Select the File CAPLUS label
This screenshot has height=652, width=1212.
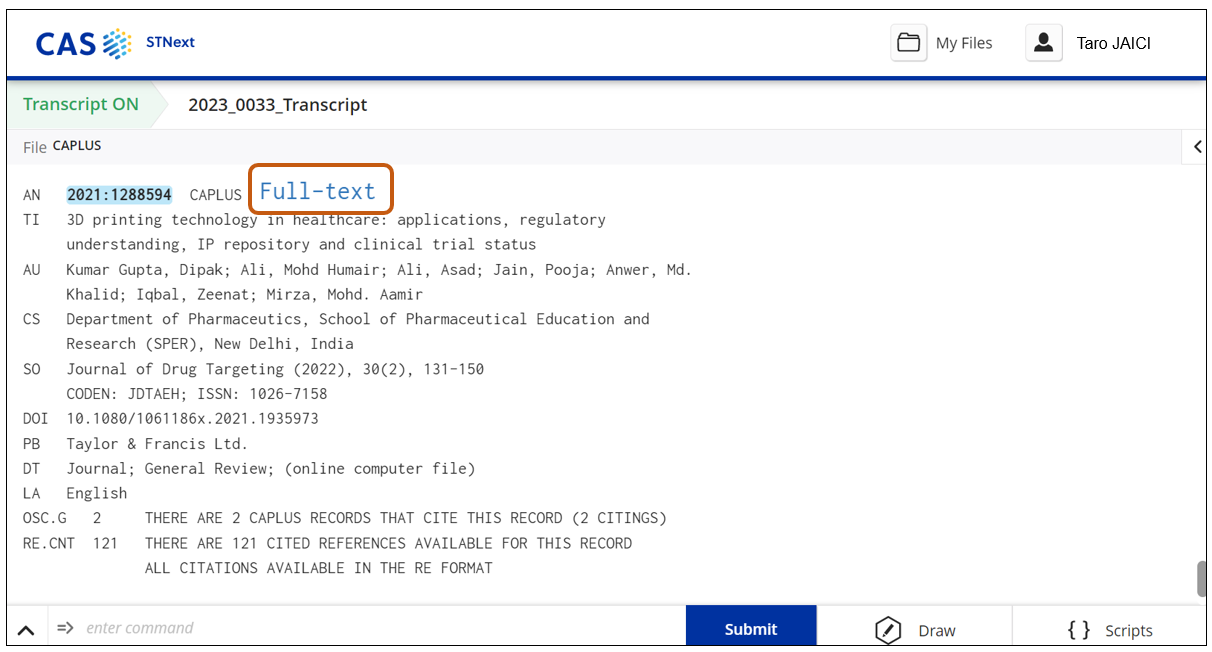tap(62, 146)
